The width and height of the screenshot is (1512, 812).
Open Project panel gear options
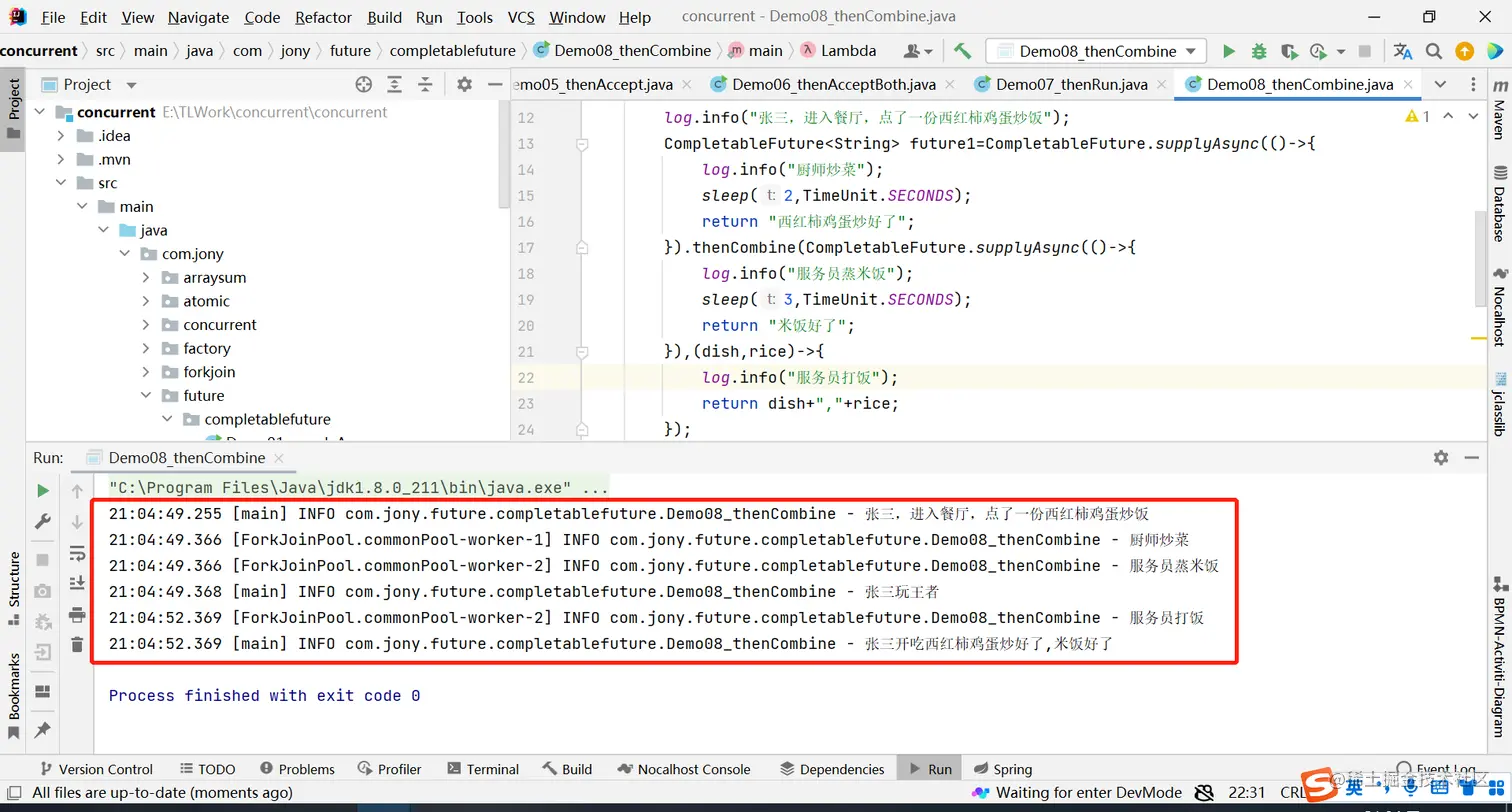point(464,85)
